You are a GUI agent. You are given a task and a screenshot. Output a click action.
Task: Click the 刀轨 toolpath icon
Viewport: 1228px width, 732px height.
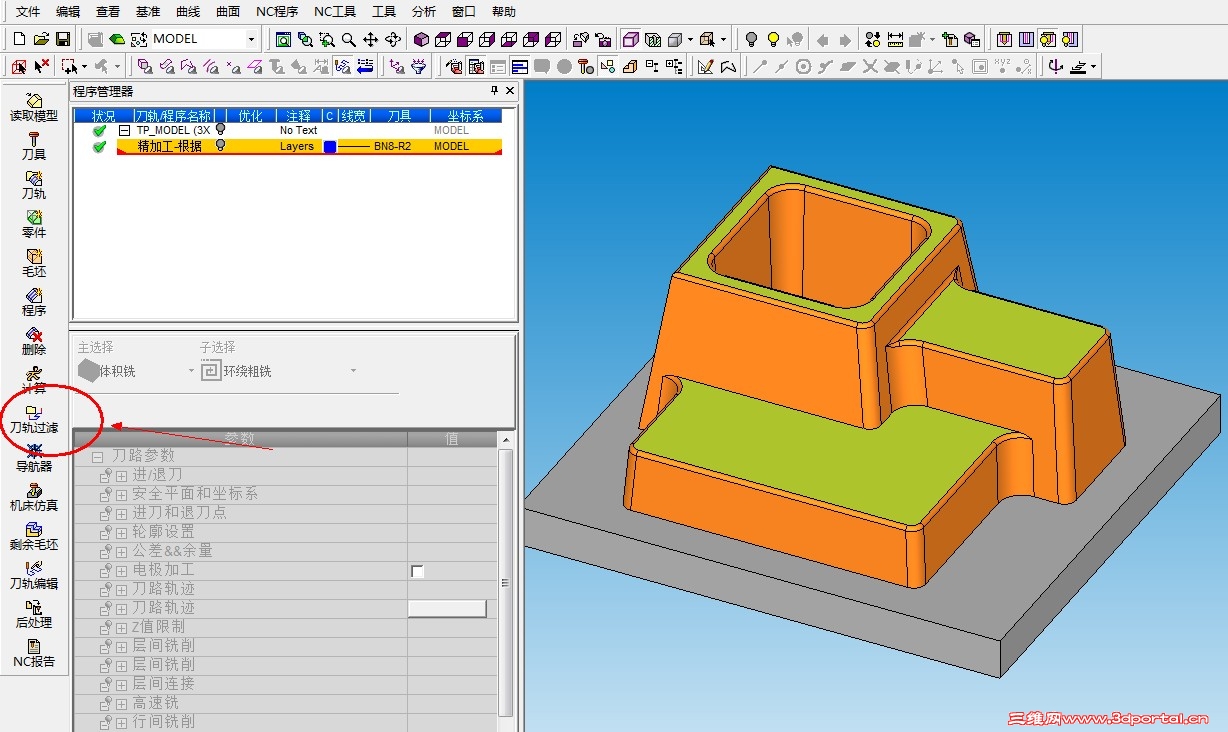tap(34, 184)
